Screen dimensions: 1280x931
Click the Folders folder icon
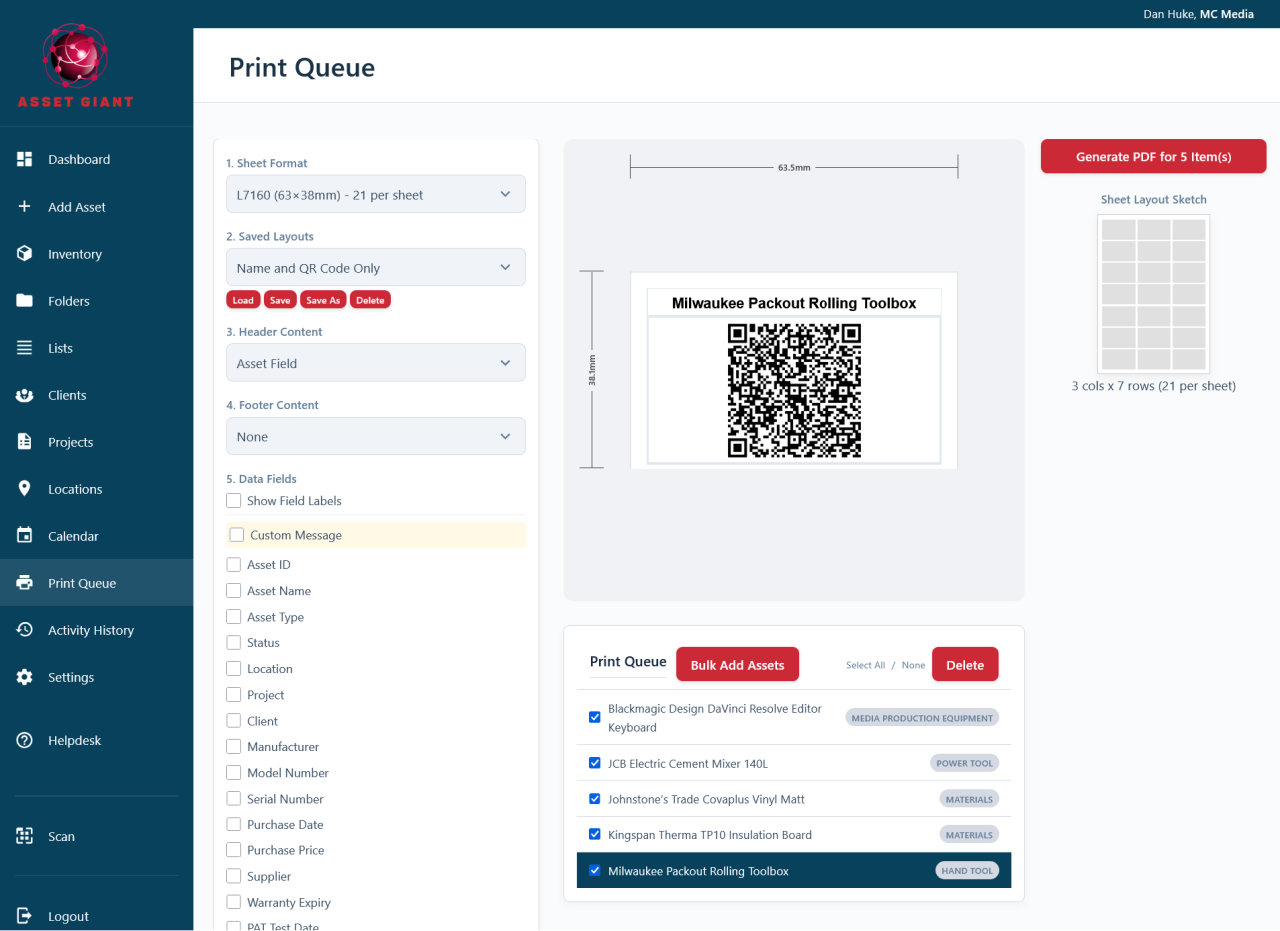pos(25,301)
